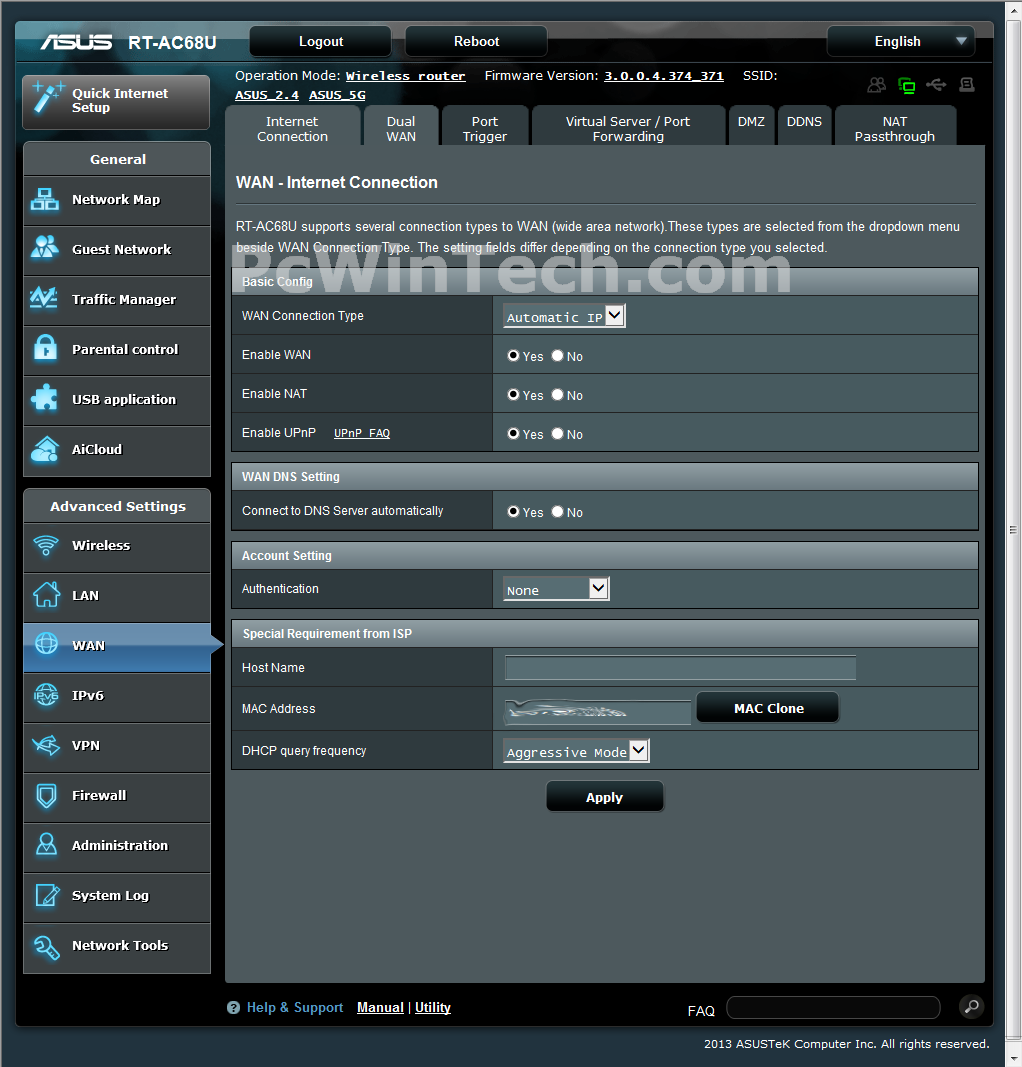Open the WAN Connection Type dropdown
The width and height of the screenshot is (1022, 1067).
tap(564, 316)
